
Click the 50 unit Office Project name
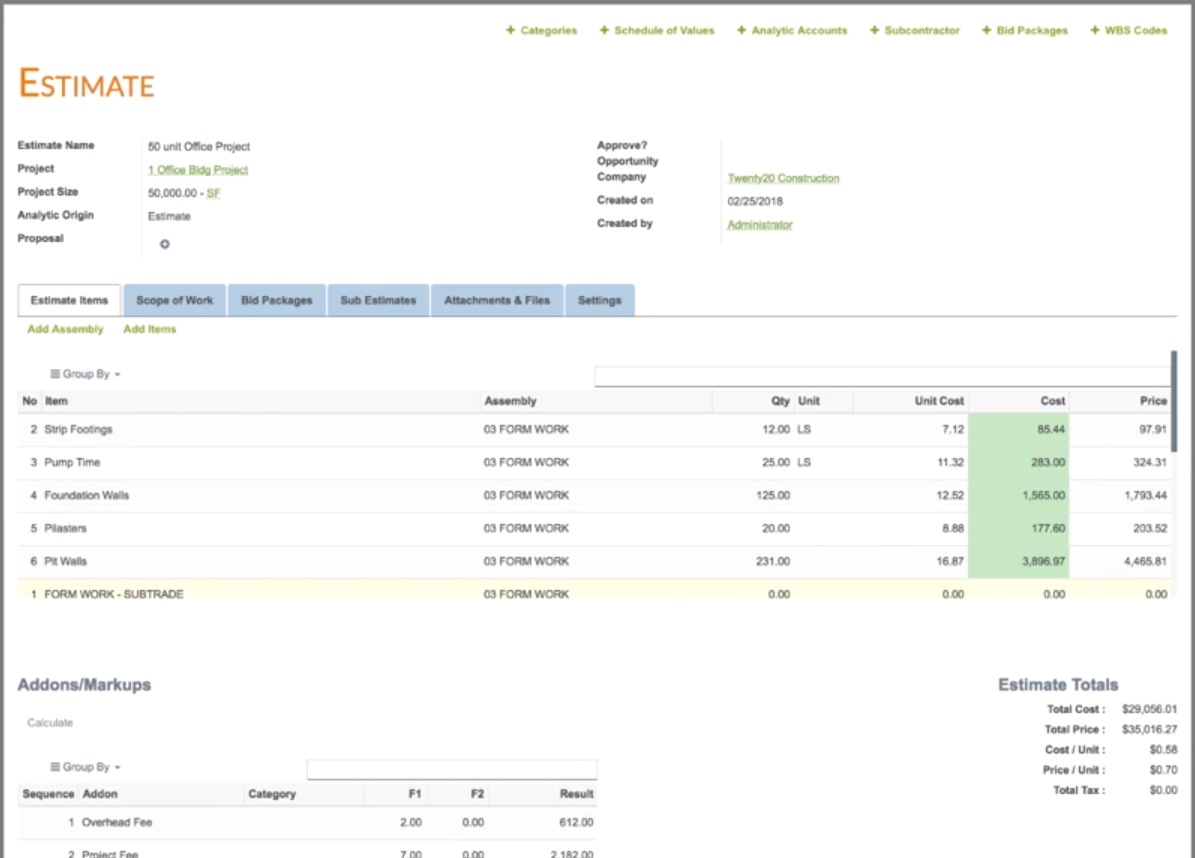tap(199, 146)
